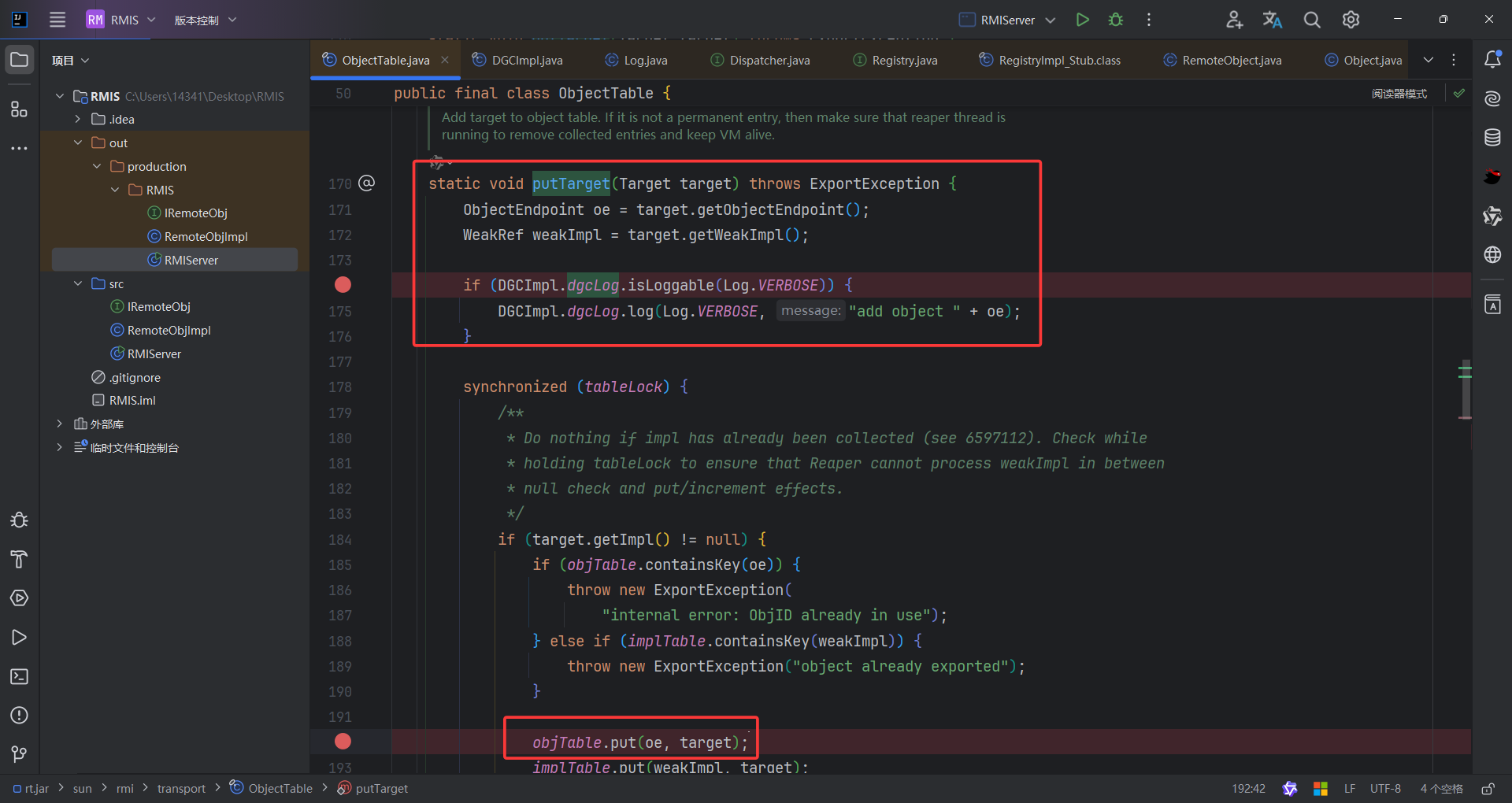This screenshot has width=1512, height=803.
Task: Open the Run tool window
Action: coord(19,638)
